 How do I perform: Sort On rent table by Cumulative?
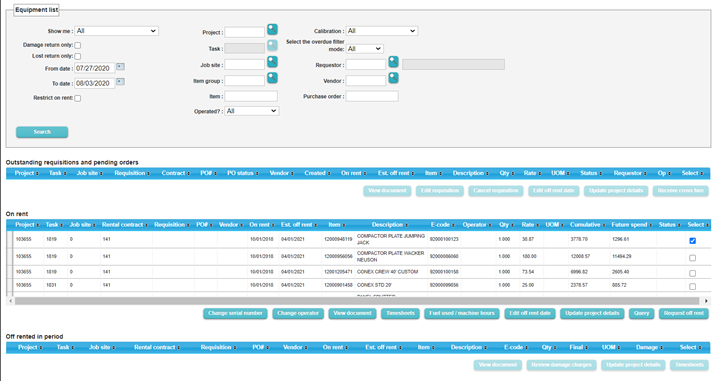point(587,225)
